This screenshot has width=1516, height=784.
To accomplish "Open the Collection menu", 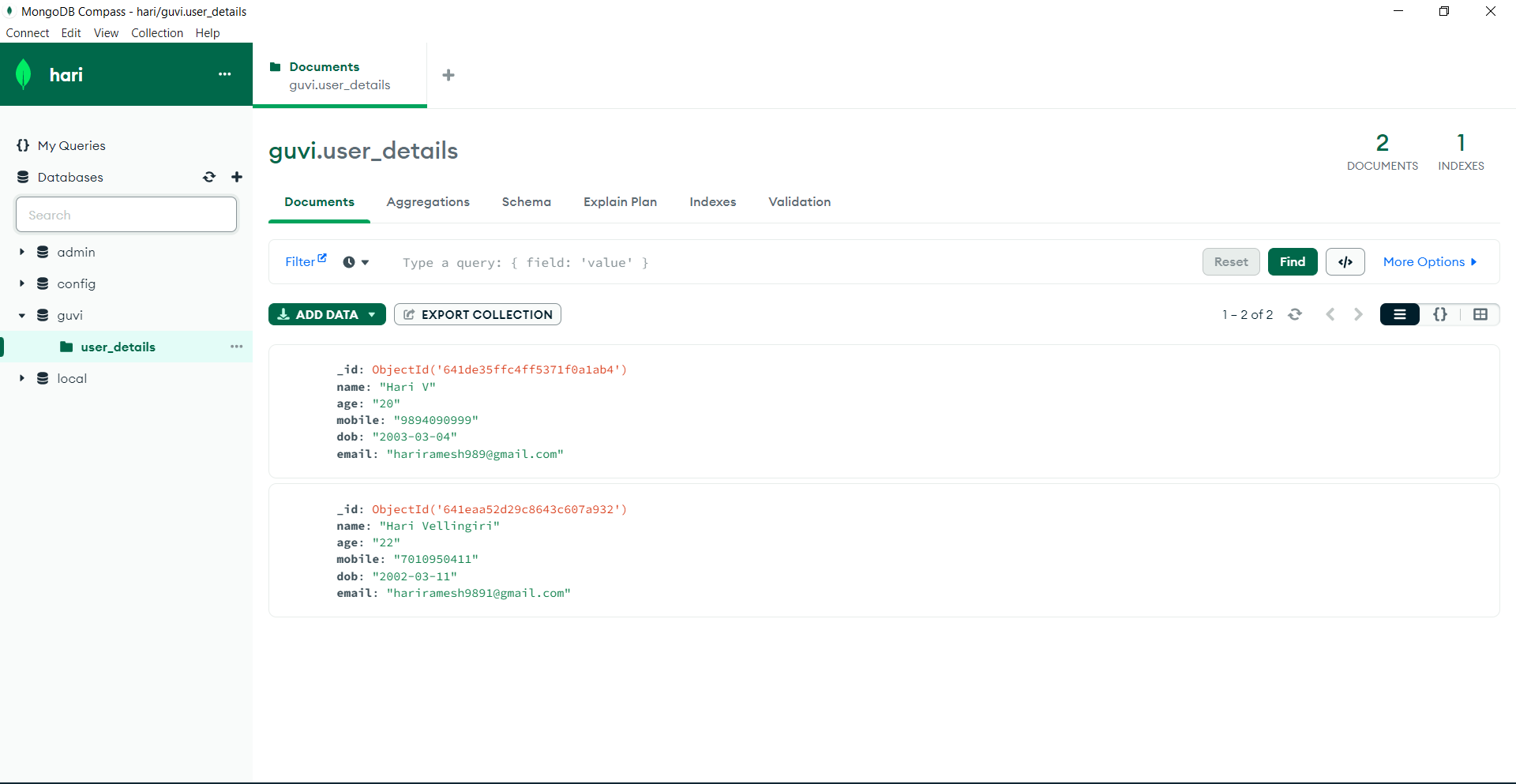I will (156, 32).
